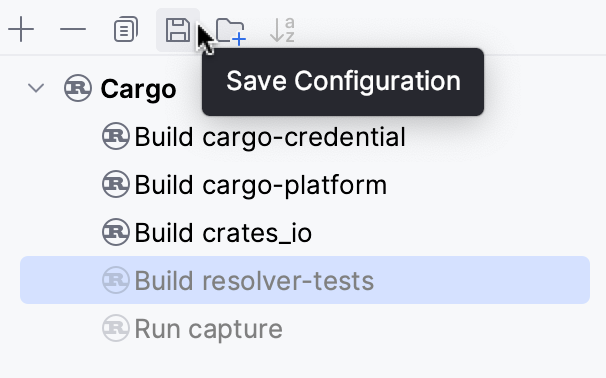Remove the selected configuration with minus icon
Viewport: 606px width, 378px height.
[73, 29]
